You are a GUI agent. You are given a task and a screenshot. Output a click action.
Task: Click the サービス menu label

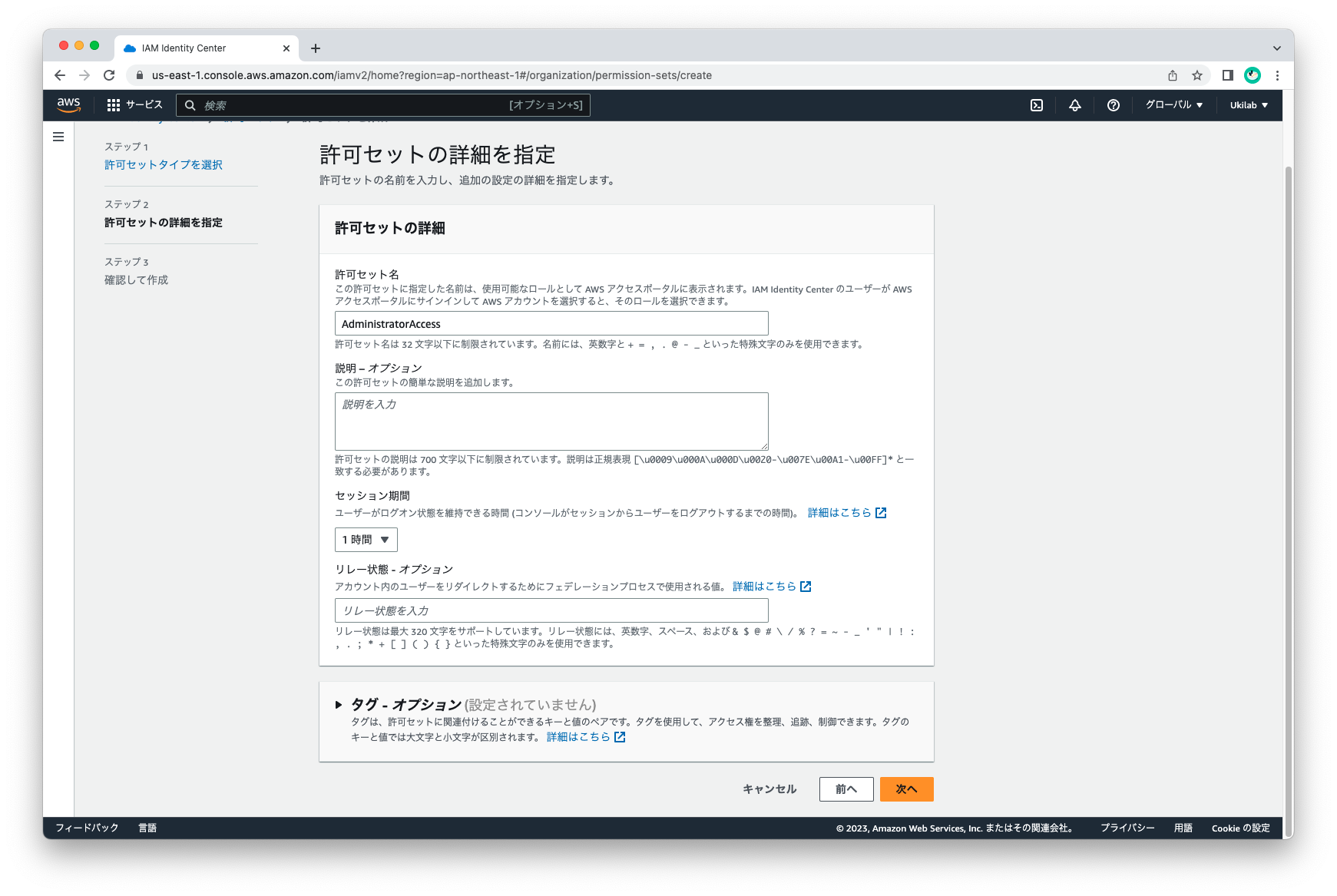point(144,105)
